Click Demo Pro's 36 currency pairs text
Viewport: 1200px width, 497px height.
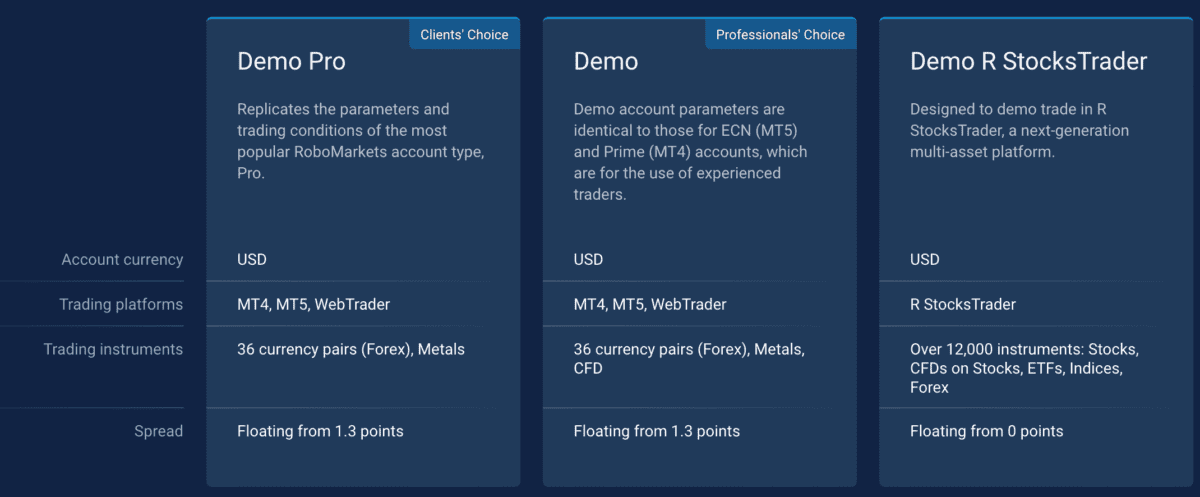pos(351,350)
